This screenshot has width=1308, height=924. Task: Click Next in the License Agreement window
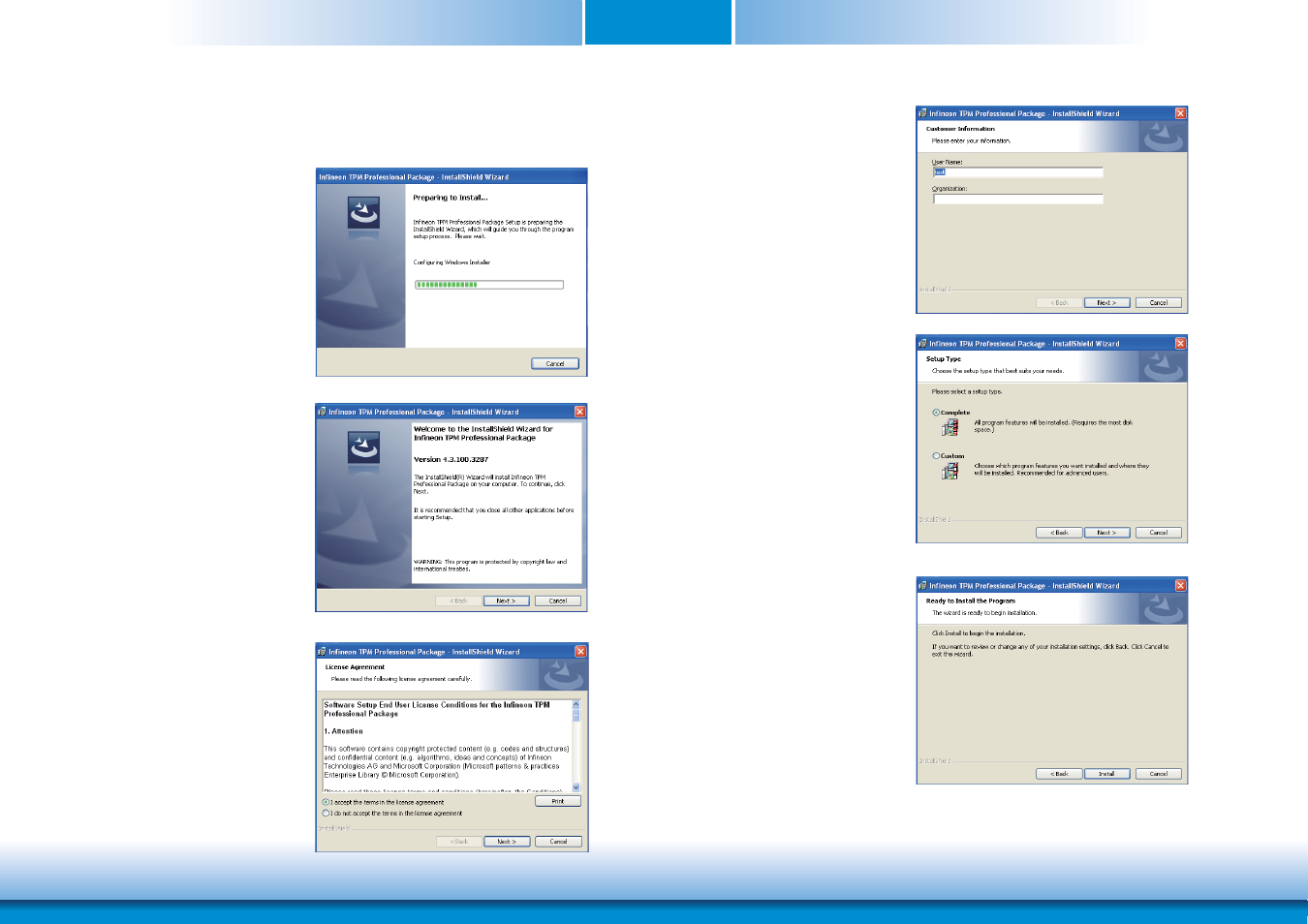click(508, 842)
